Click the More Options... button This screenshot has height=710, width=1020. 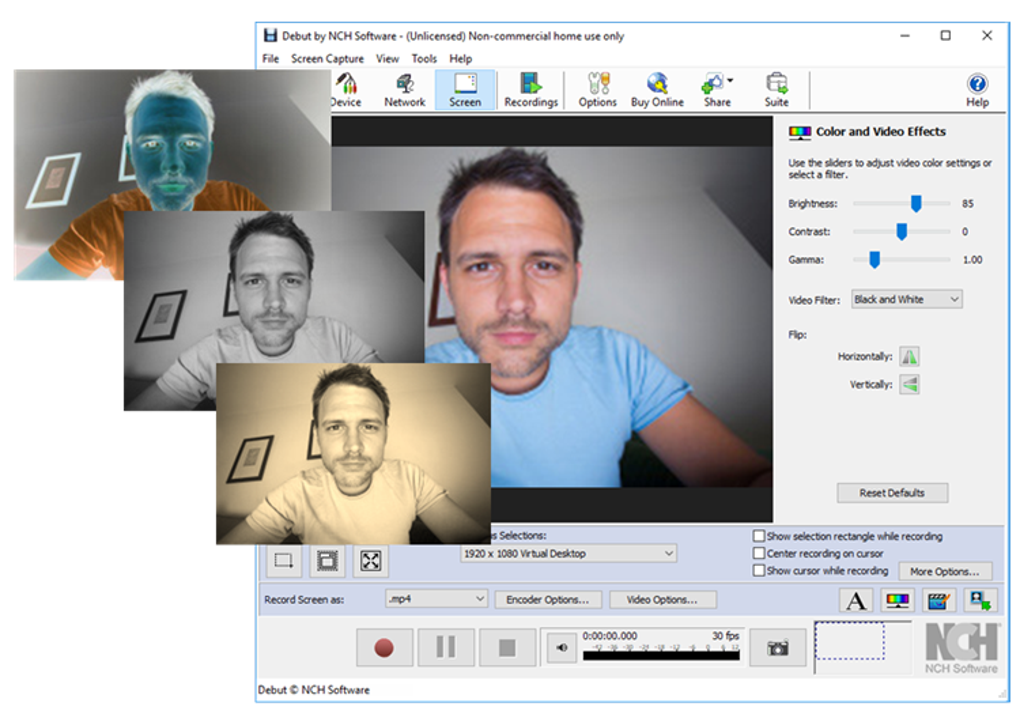(x=945, y=571)
